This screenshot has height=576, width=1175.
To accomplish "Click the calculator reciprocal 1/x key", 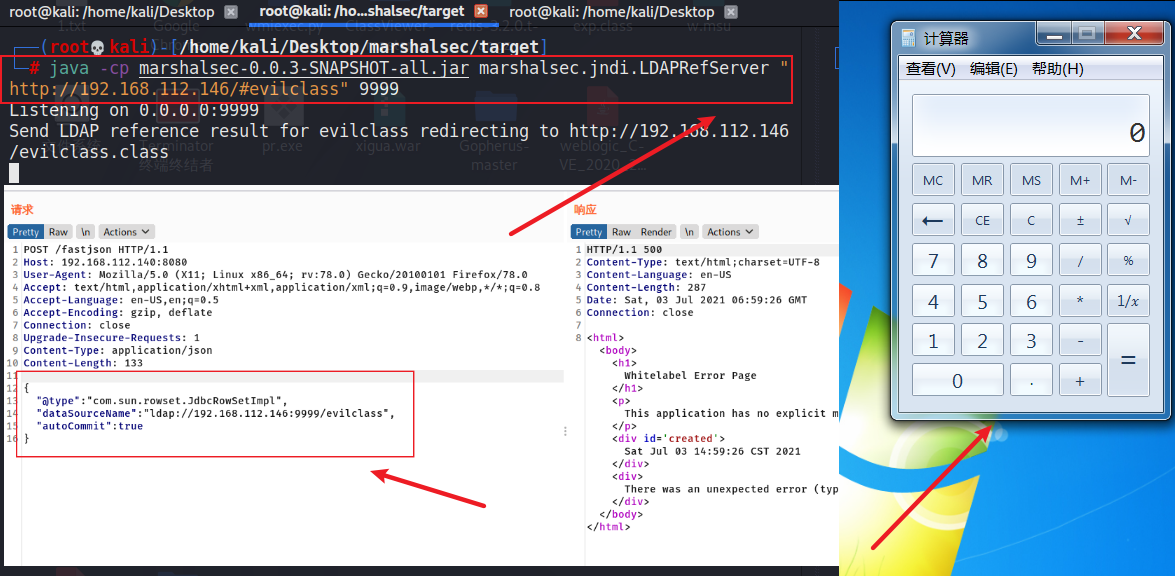I will [1129, 301].
